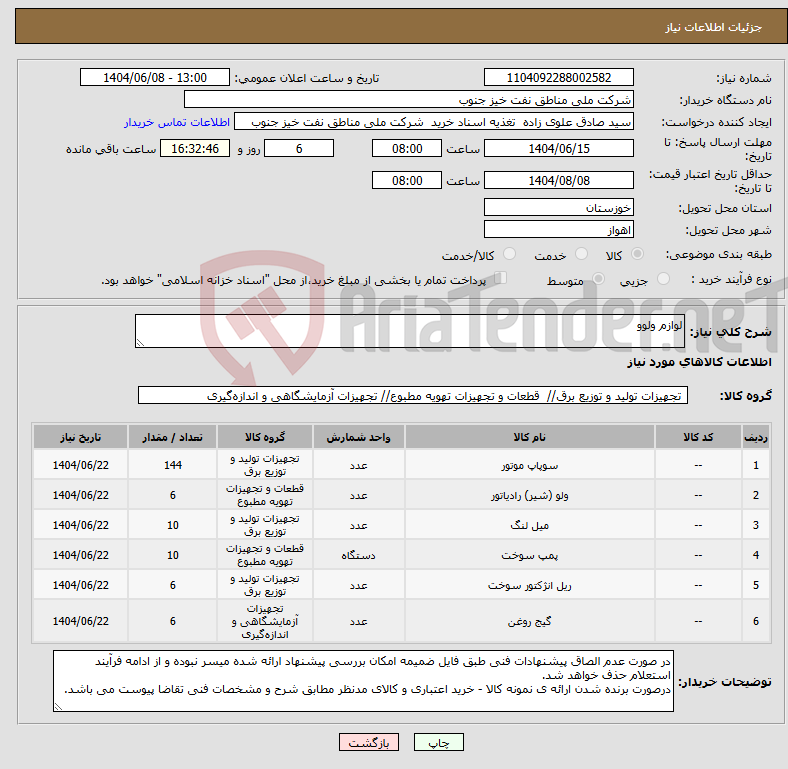Click the شماره نیاز number field
This screenshot has width=788, height=769.
point(558,77)
